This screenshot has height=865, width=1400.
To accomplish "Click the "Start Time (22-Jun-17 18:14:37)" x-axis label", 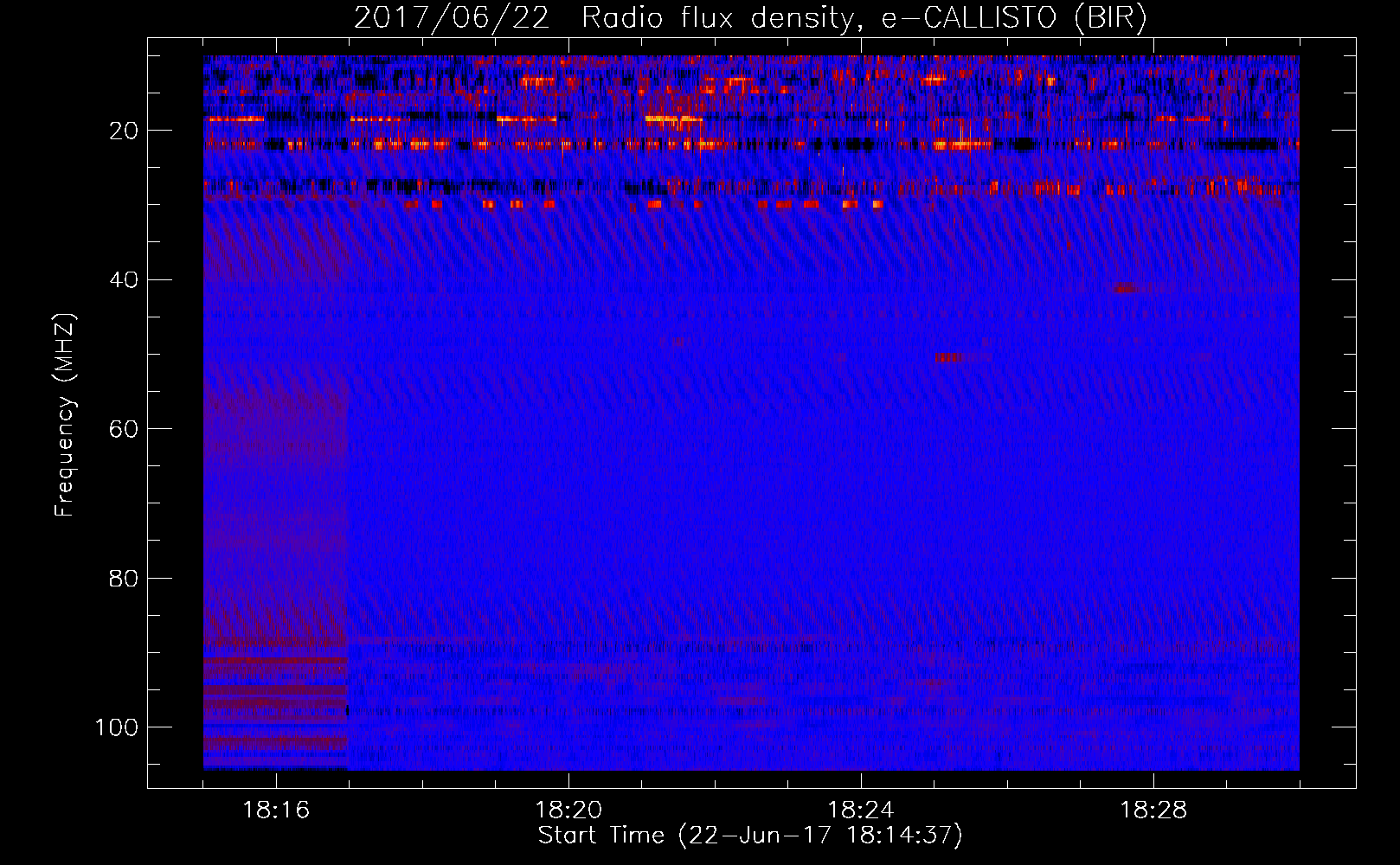I will [x=750, y=836].
